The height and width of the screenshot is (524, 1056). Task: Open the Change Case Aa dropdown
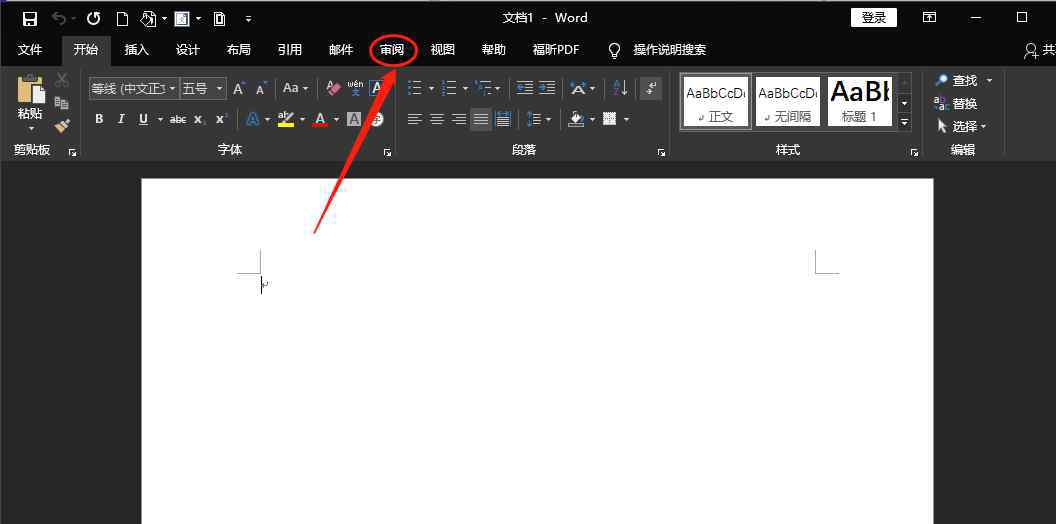(x=296, y=88)
